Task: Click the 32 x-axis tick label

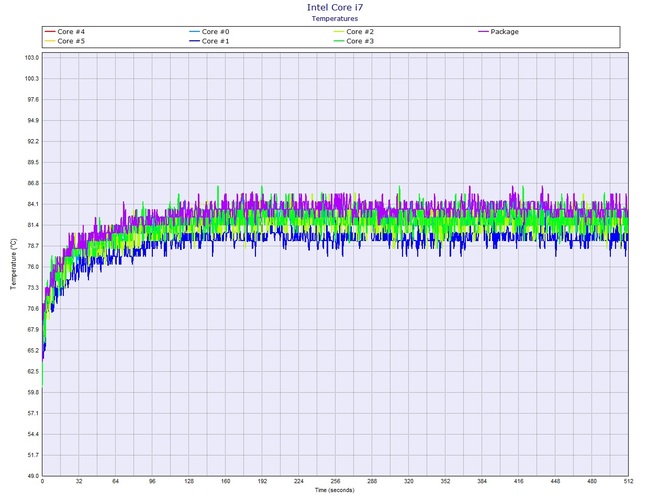Action: [x=79, y=481]
